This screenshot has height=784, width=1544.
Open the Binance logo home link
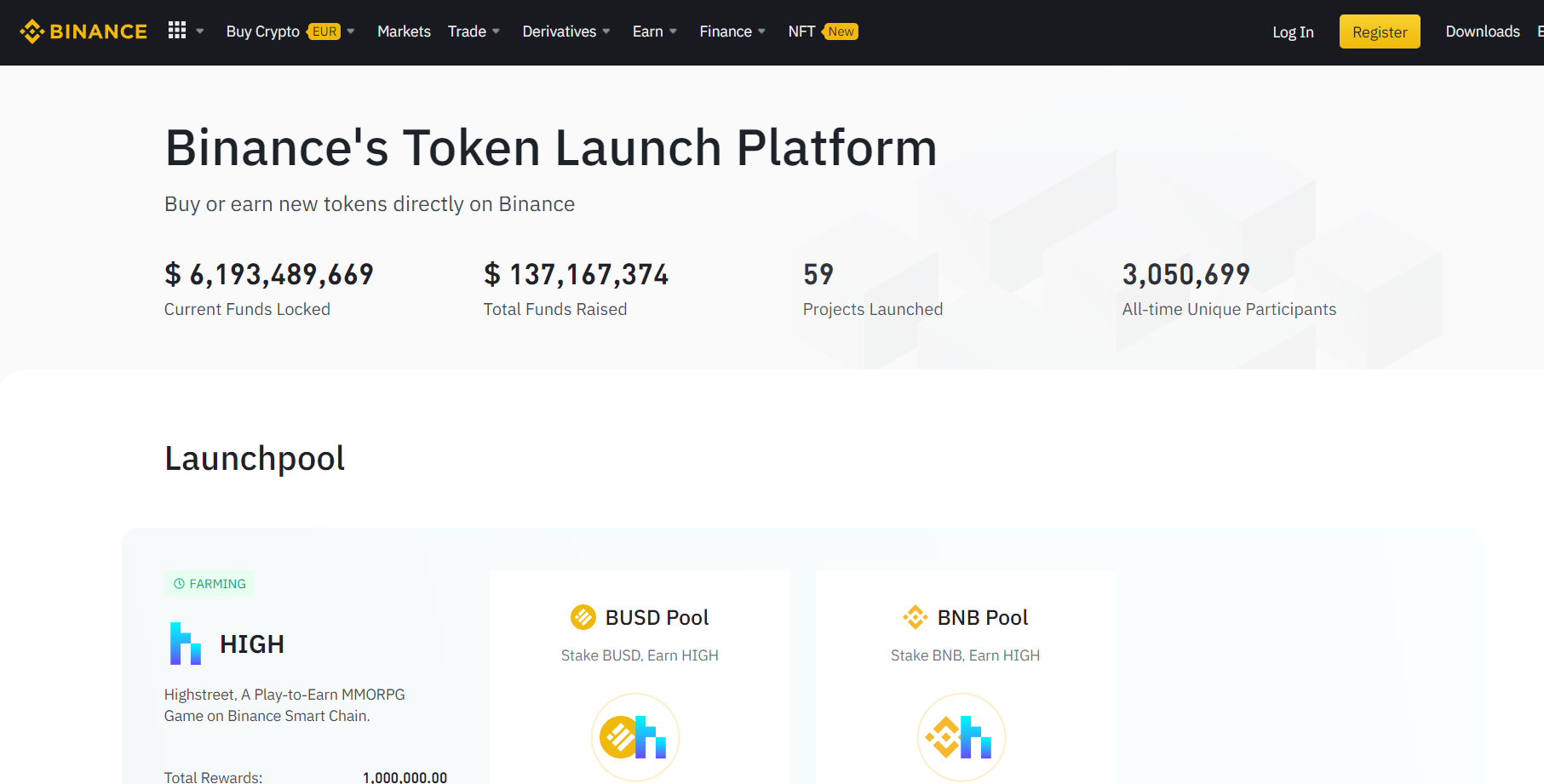coord(83,31)
